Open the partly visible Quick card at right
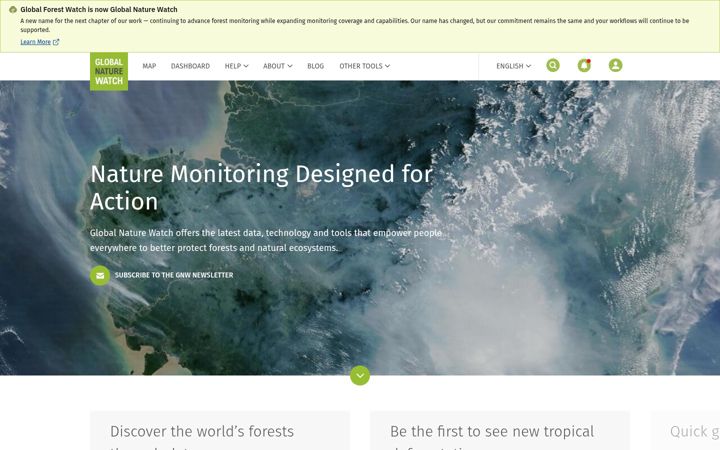The height and width of the screenshot is (450, 720). 685,431
